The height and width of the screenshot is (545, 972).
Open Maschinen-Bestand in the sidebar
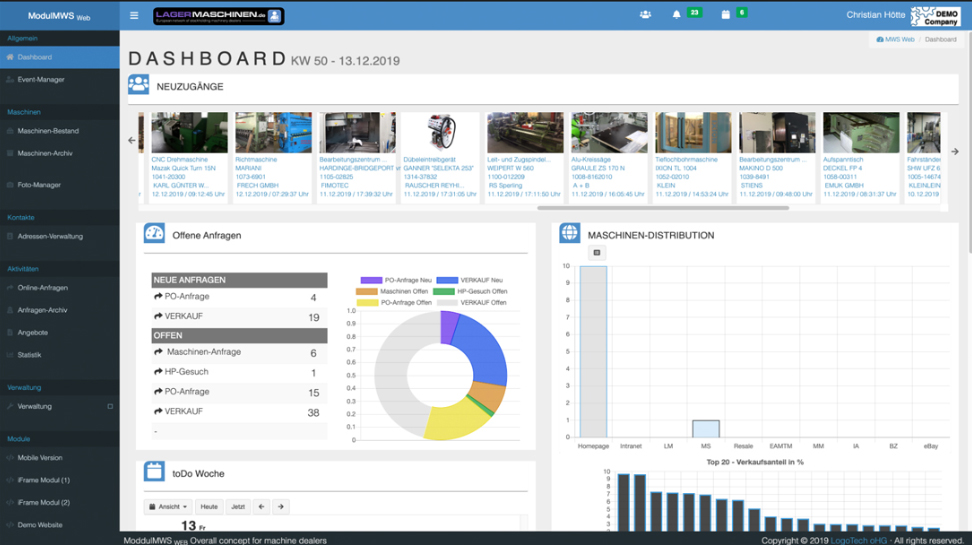click(48, 131)
